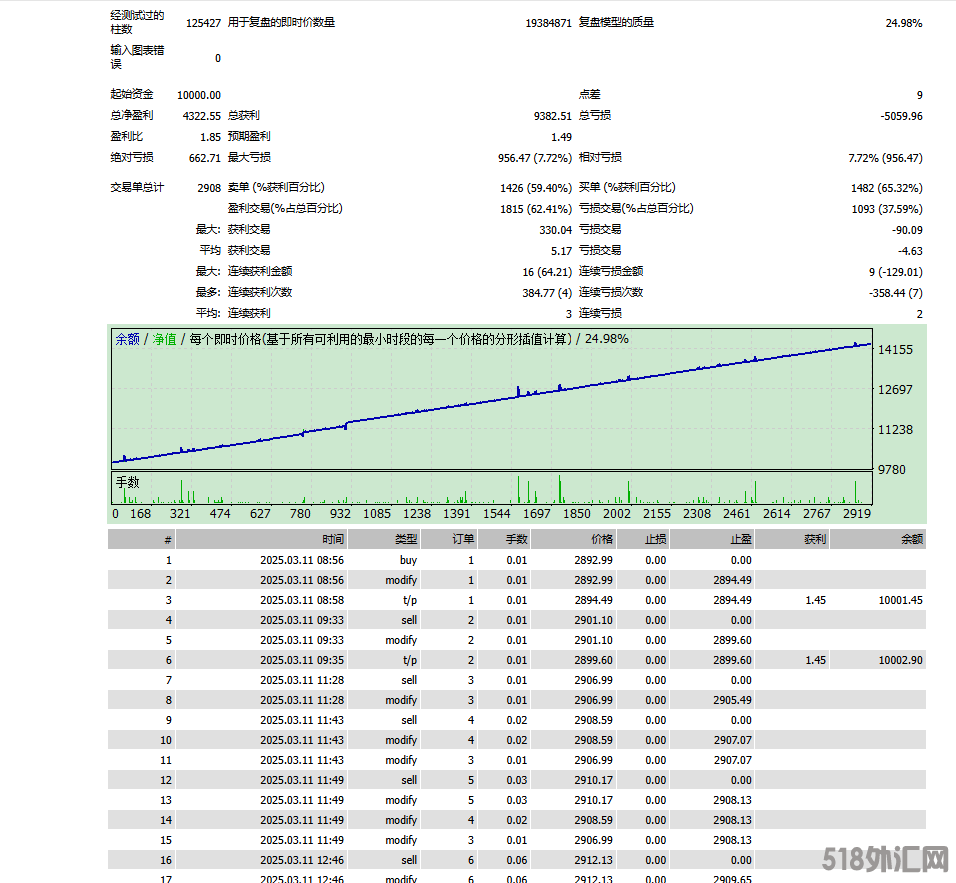Click the 2919 label on the chart x-axis

click(x=856, y=513)
